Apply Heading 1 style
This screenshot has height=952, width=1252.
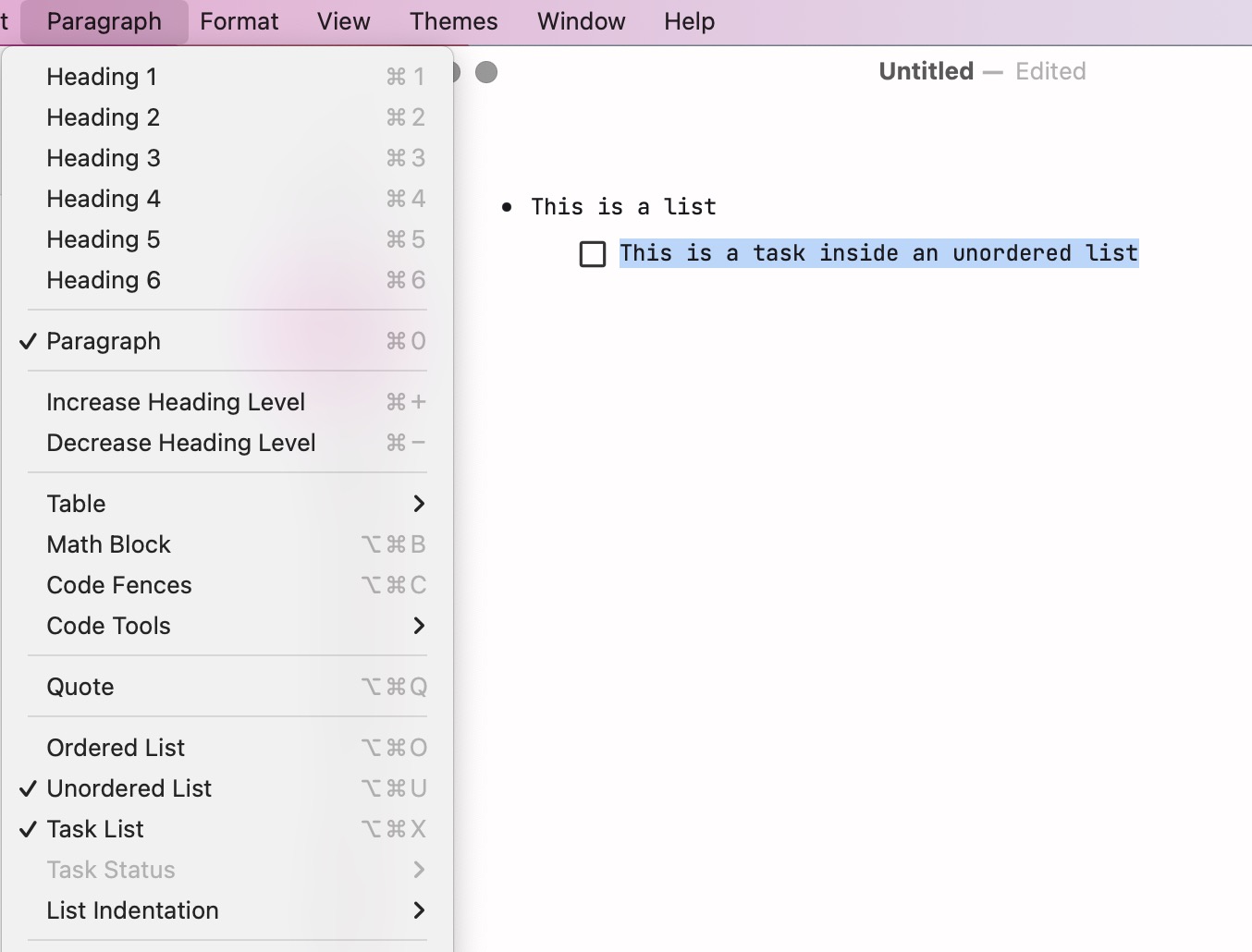click(102, 77)
